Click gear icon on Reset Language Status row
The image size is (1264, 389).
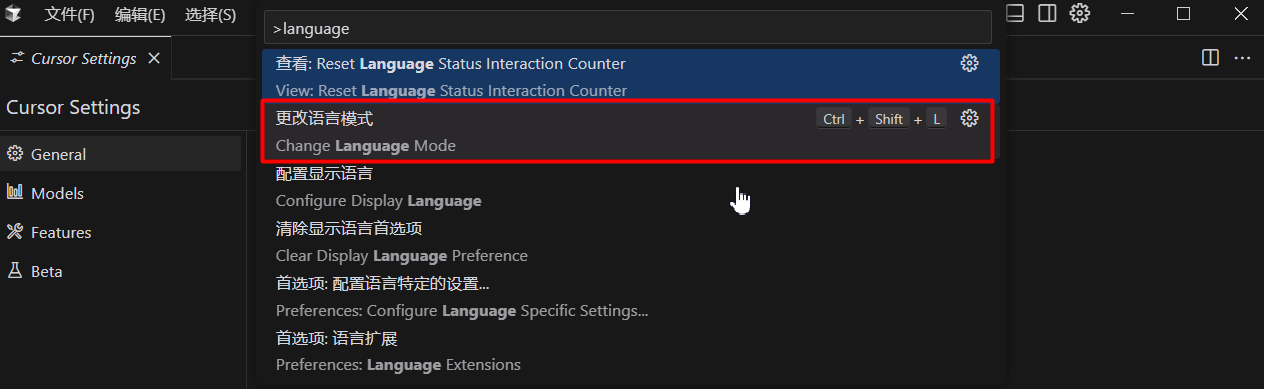tap(969, 63)
